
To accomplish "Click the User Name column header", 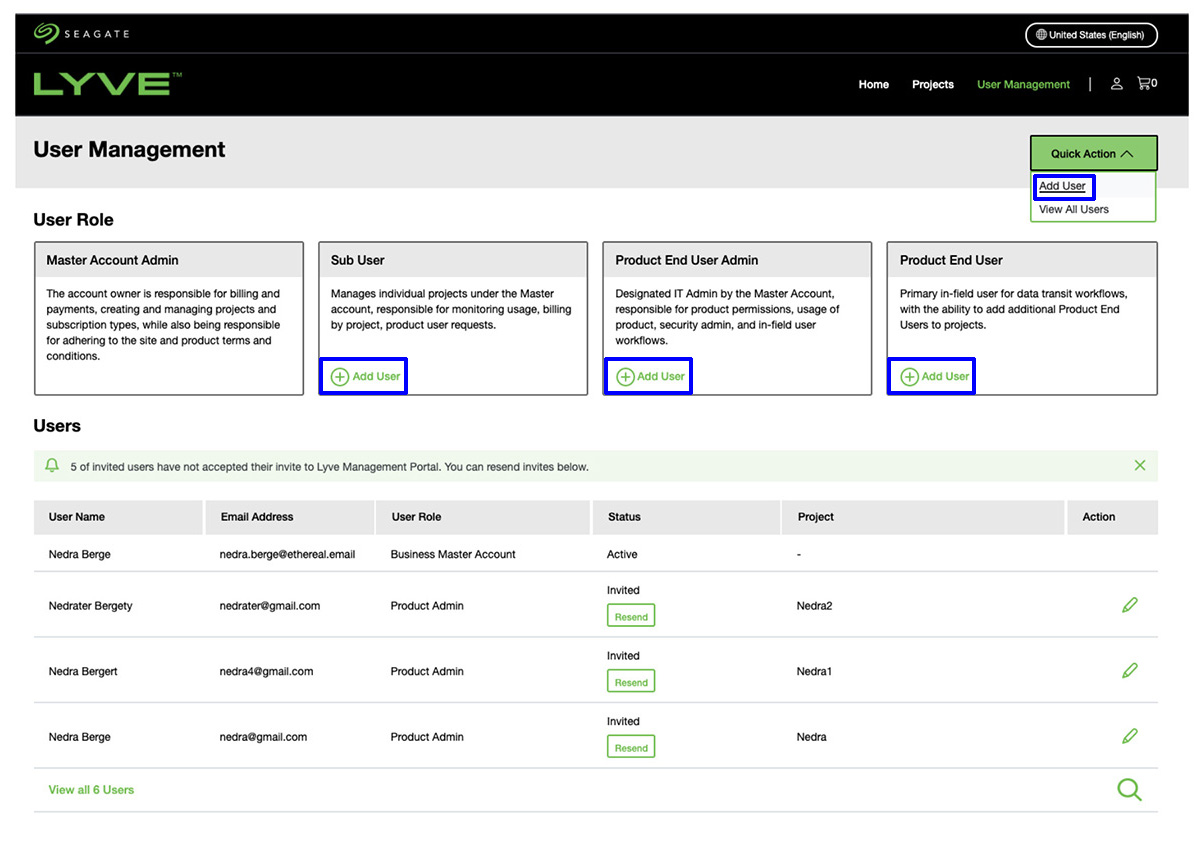I will [x=118, y=517].
